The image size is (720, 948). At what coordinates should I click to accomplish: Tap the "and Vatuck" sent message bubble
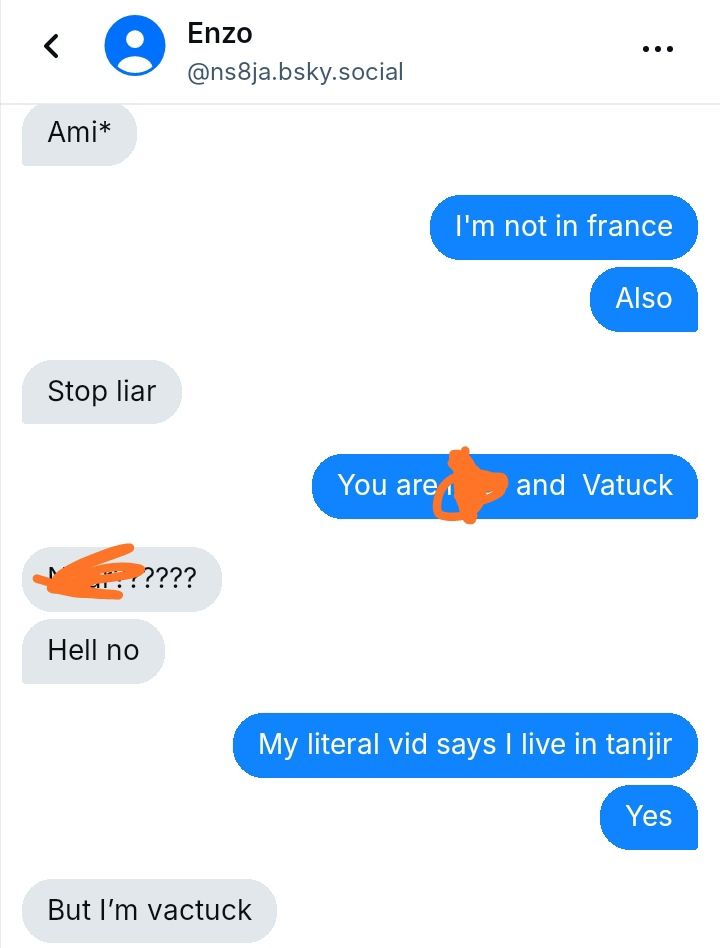point(505,485)
